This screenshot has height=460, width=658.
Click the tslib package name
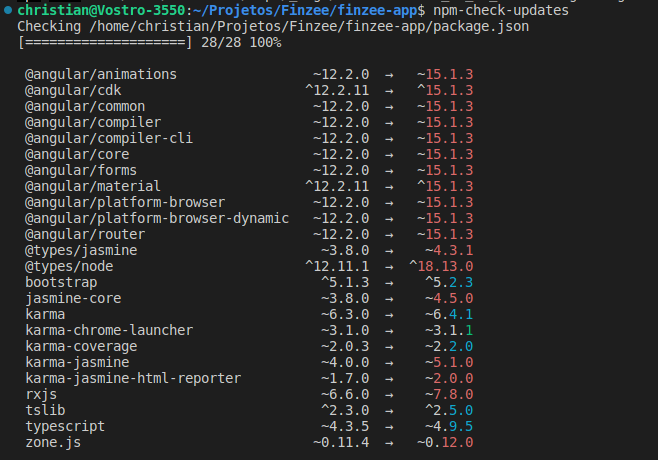pyautogui.click(x=45, y=410)
